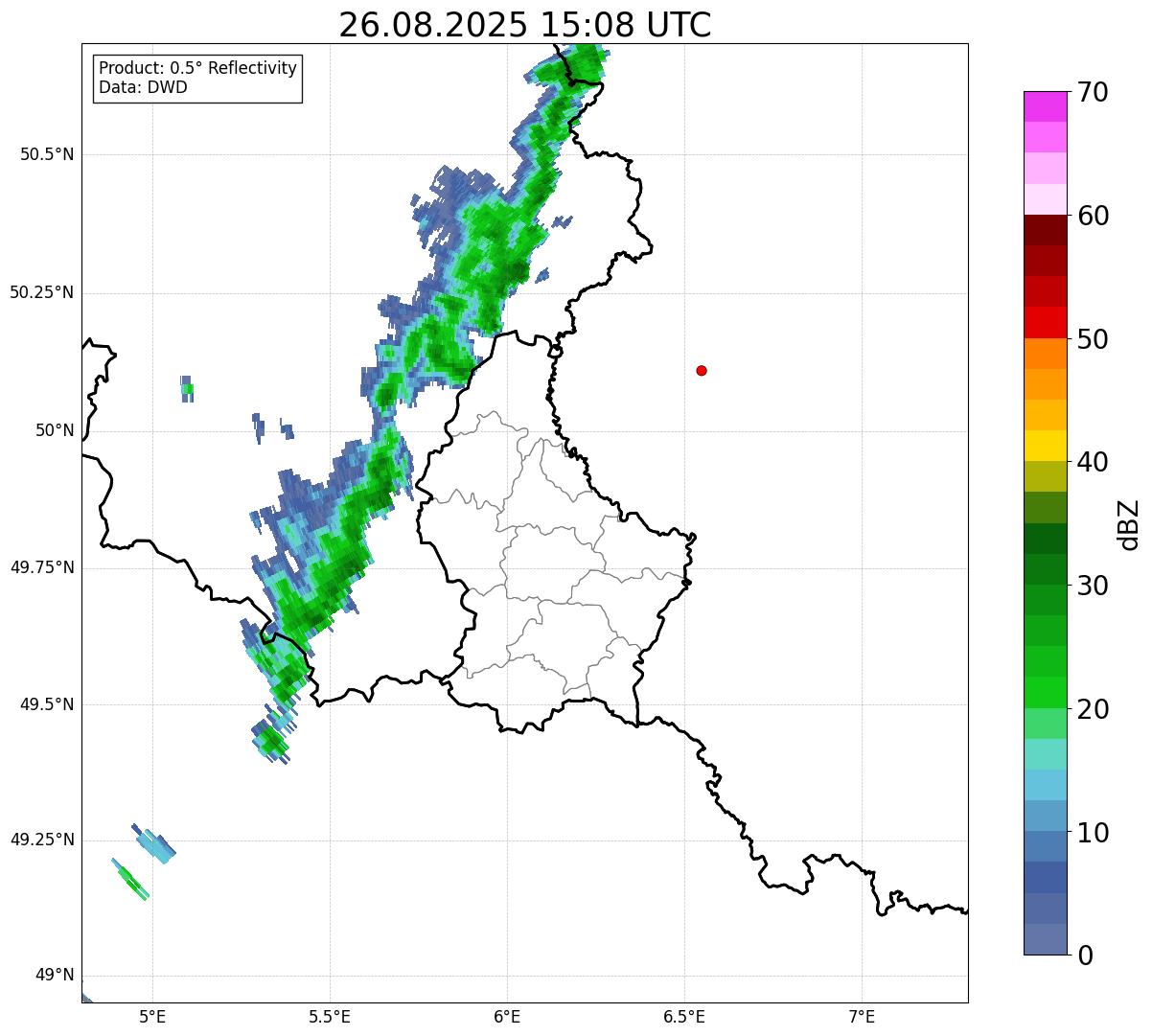Click the dark maroon swatch below 60
Image resolution: width=1152 pixels, height=1036 pixels.
click(x=1046, y=230)
